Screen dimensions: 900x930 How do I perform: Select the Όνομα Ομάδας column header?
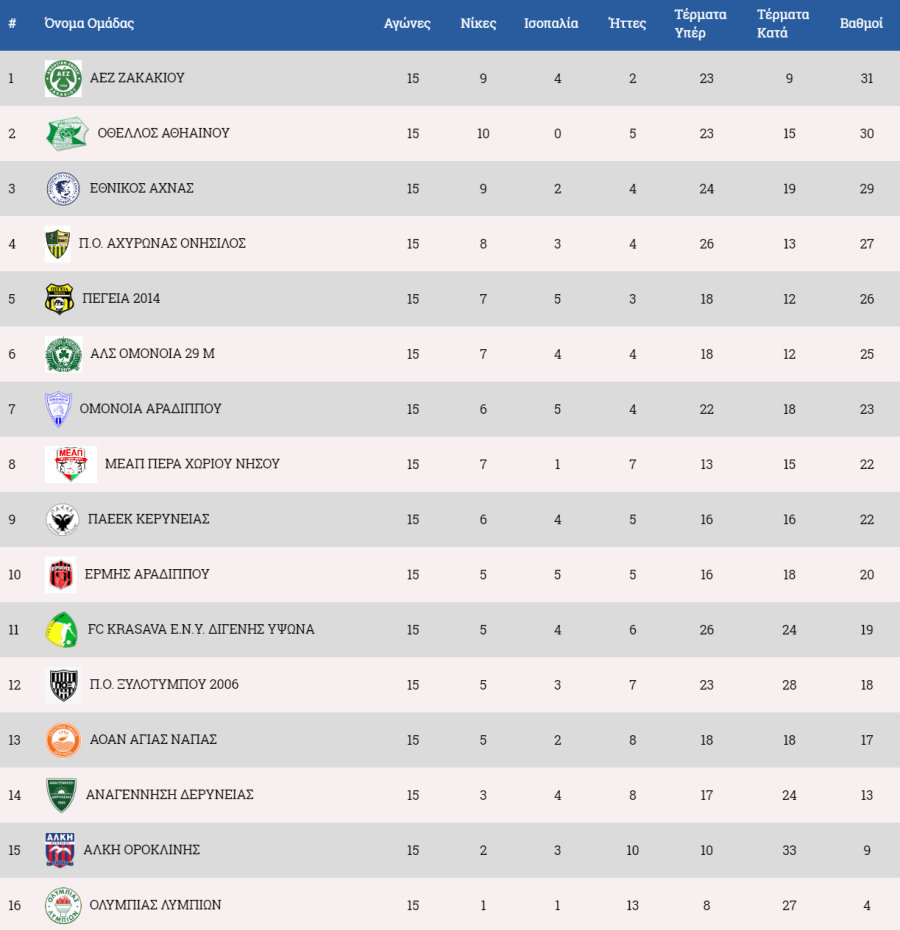pos(89,23)
